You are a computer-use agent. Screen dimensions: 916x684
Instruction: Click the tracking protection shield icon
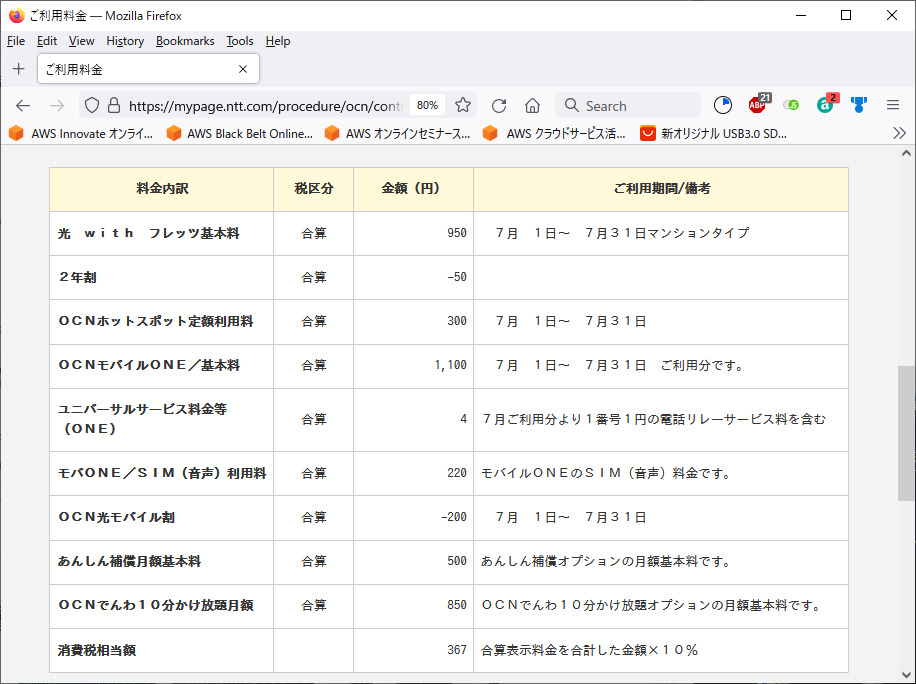91,105
